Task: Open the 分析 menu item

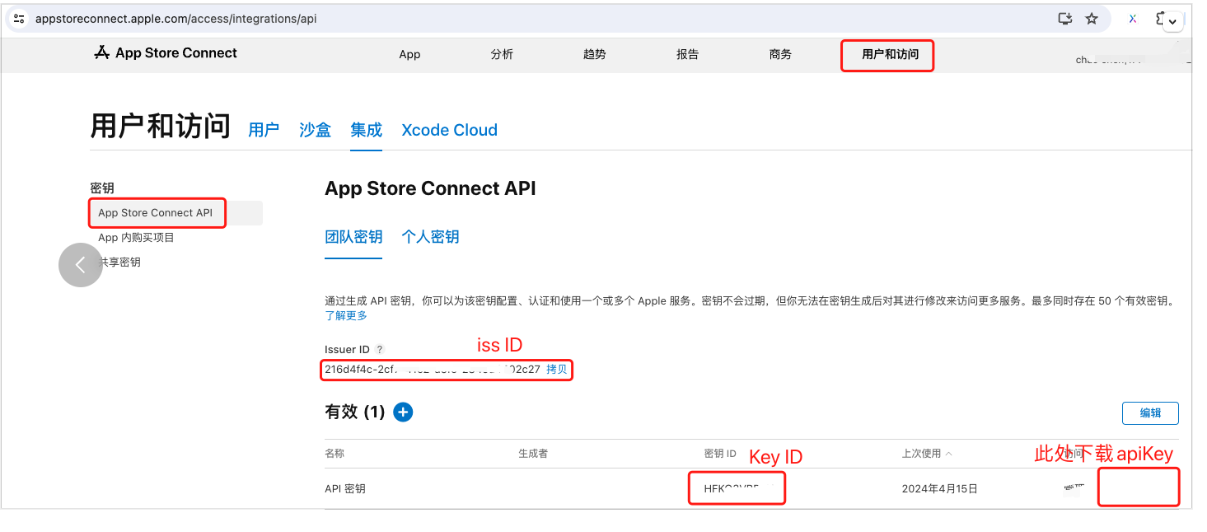Action: (x=502, y=55)
